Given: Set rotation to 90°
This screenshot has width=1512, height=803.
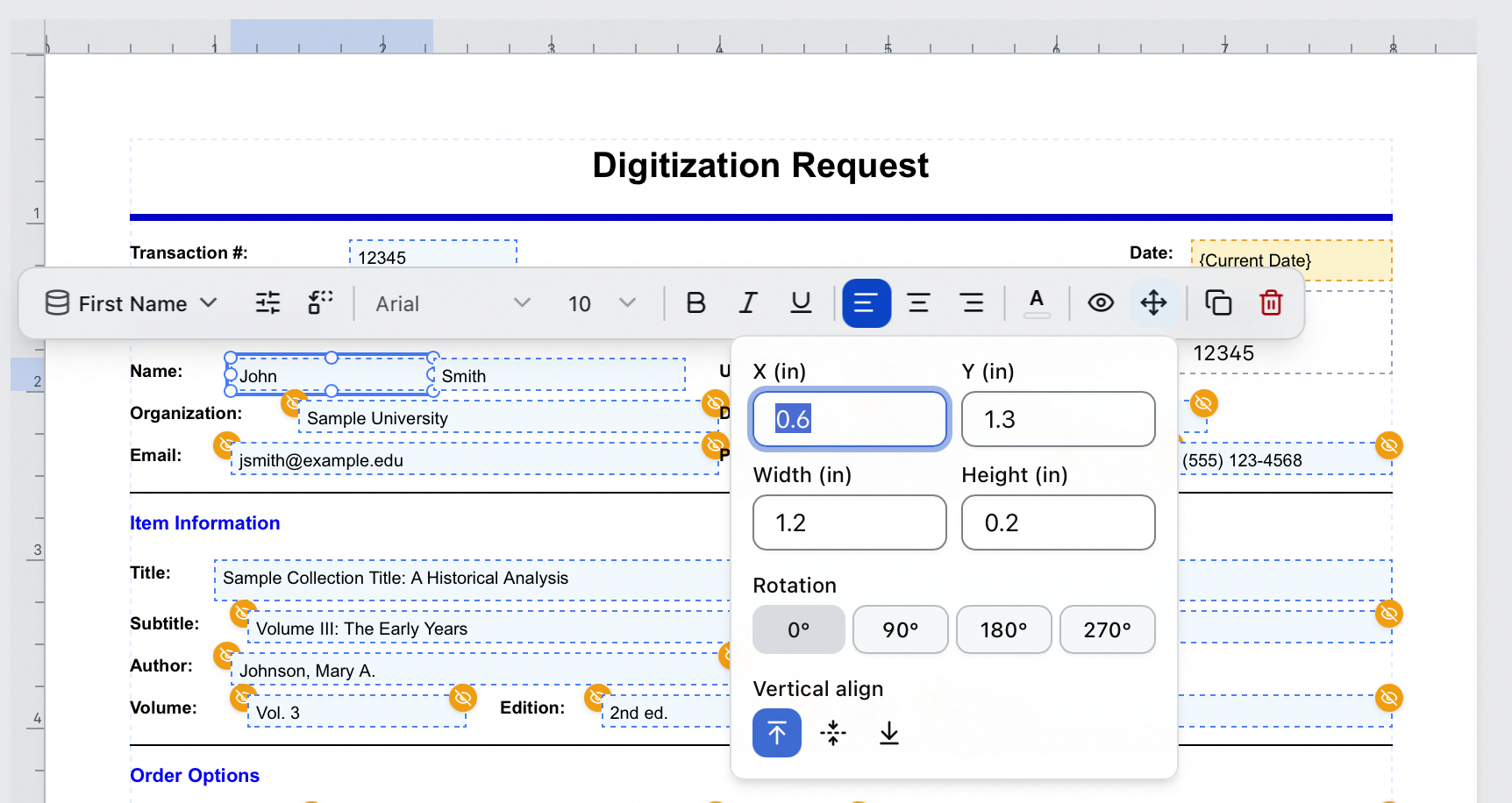Looking at the screenshot, I should pos(901,629).
